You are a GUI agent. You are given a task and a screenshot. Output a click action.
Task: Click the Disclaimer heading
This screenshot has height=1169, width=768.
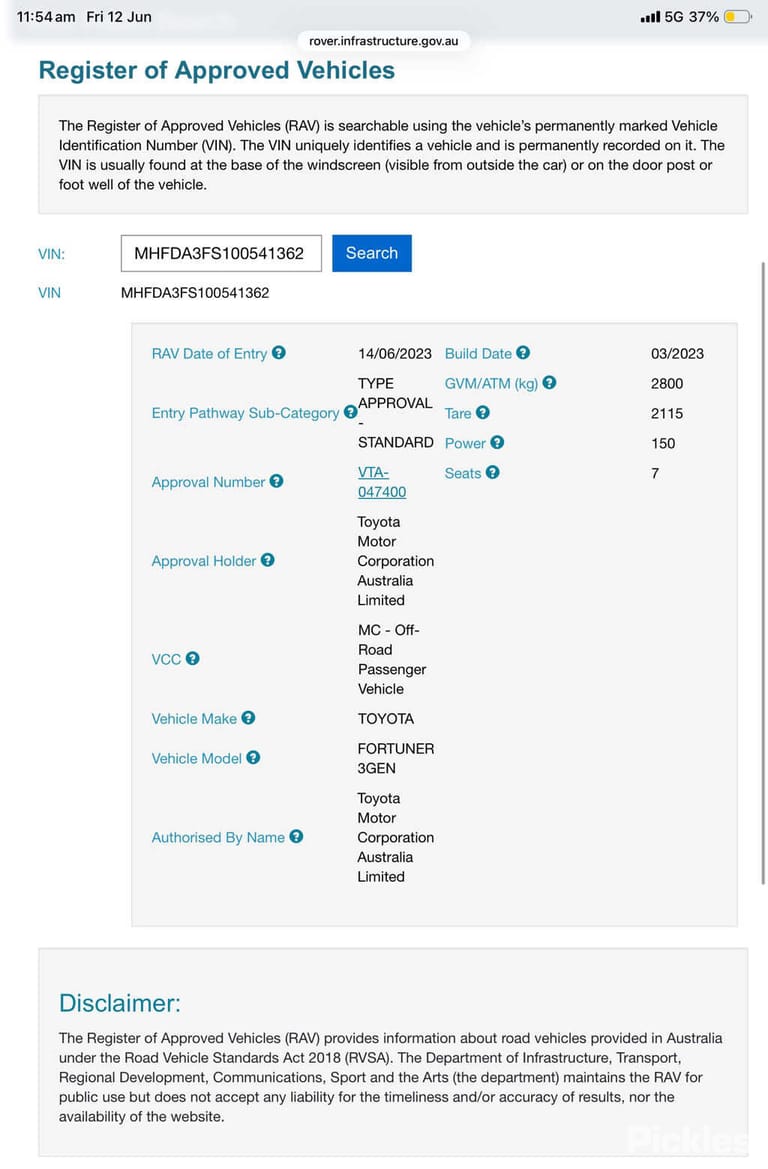120,1003
